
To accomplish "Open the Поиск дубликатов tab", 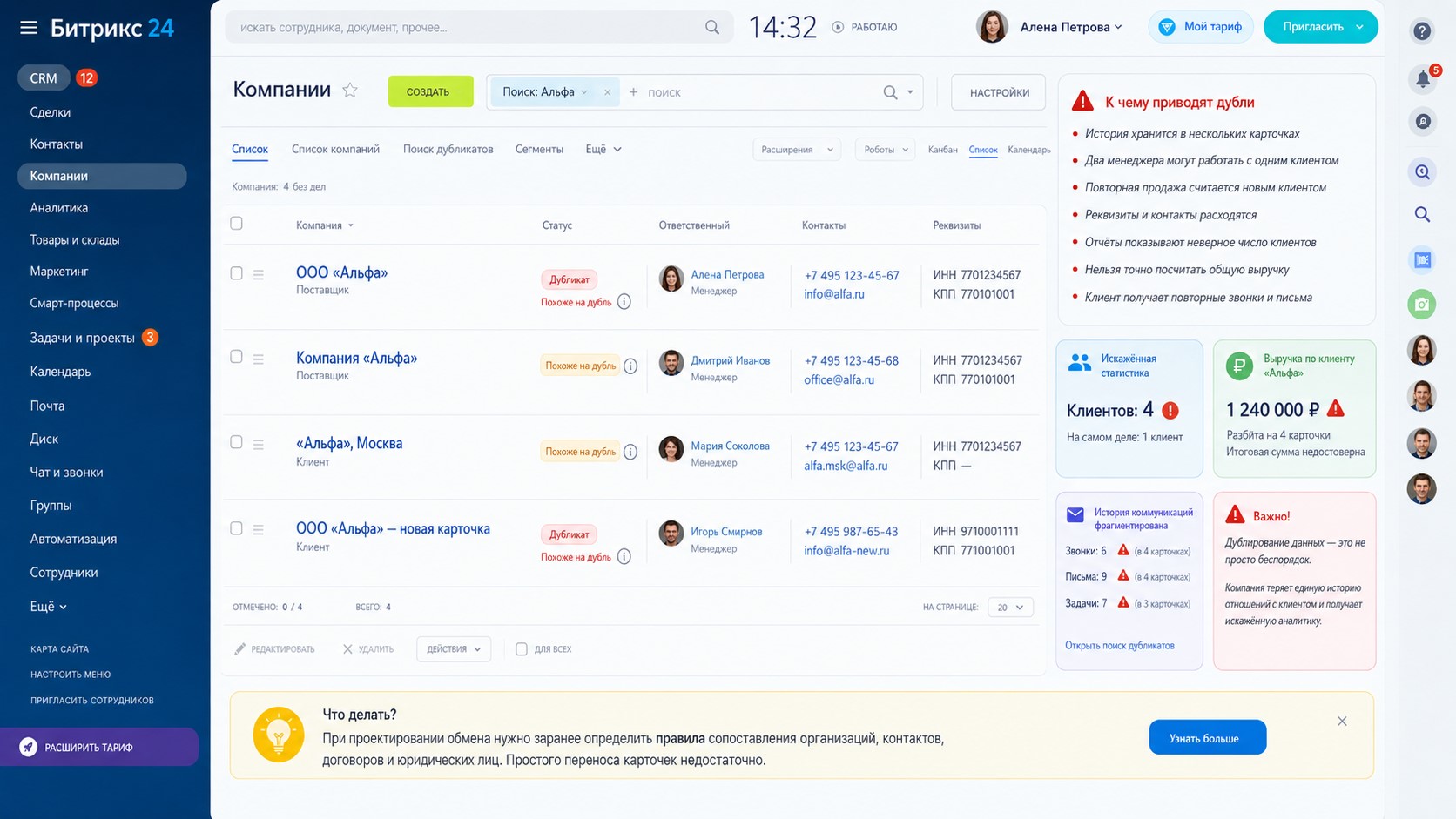I will point(448,150).
